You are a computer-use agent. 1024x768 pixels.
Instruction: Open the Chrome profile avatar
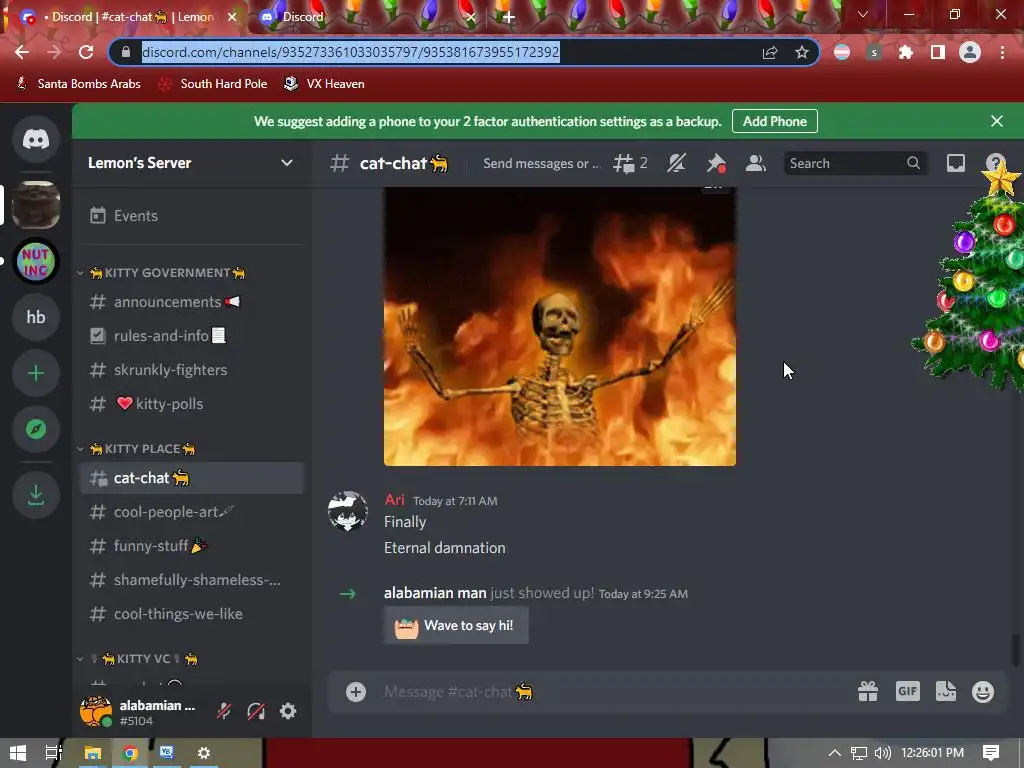point(970,52)
